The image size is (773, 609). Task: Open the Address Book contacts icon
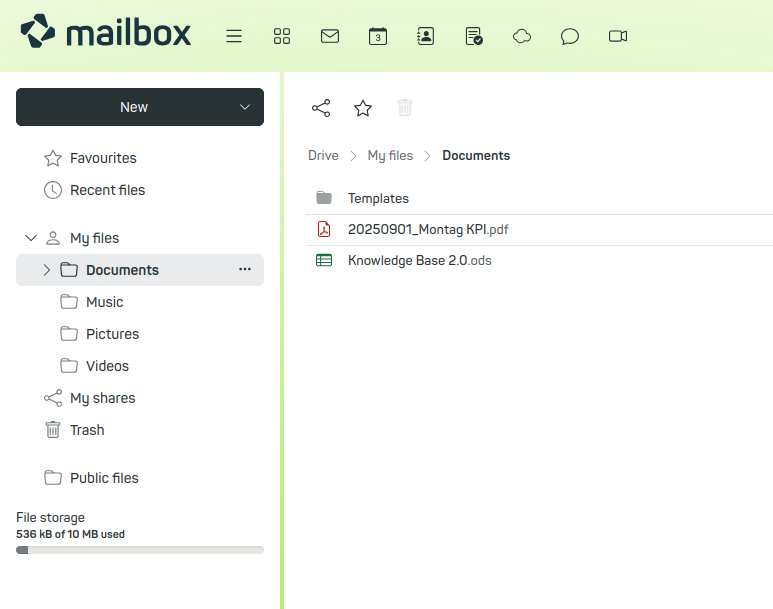426,36
